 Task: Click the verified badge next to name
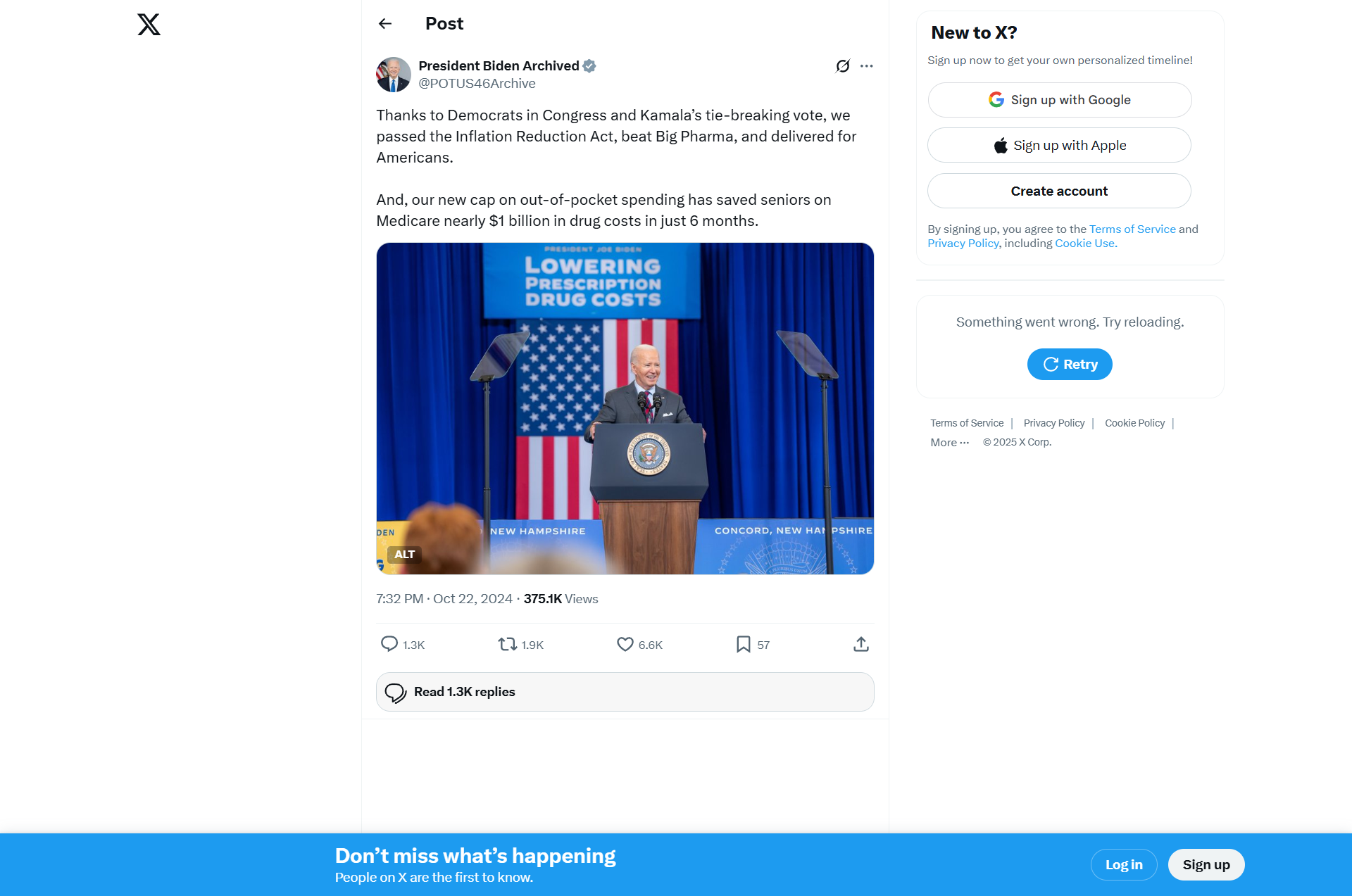tap(589, 66)
